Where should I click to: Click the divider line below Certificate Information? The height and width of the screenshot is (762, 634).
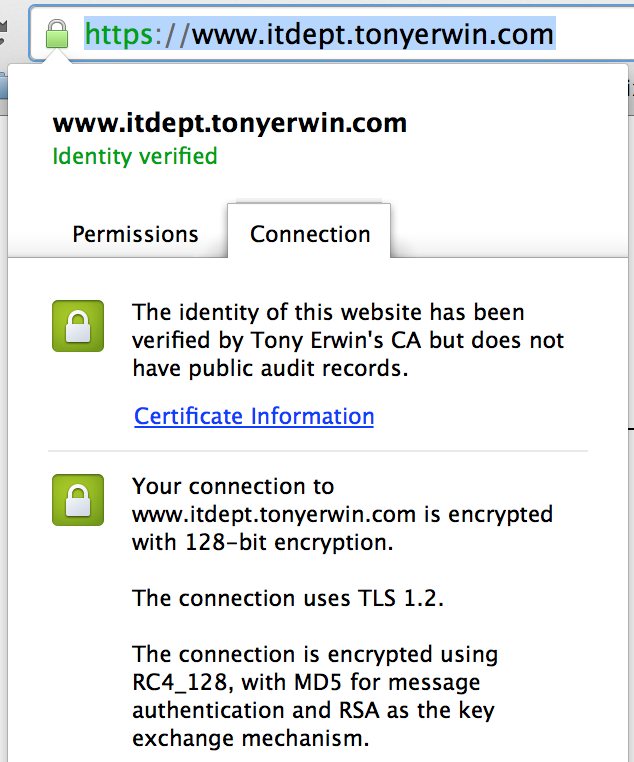click(320, 451)
